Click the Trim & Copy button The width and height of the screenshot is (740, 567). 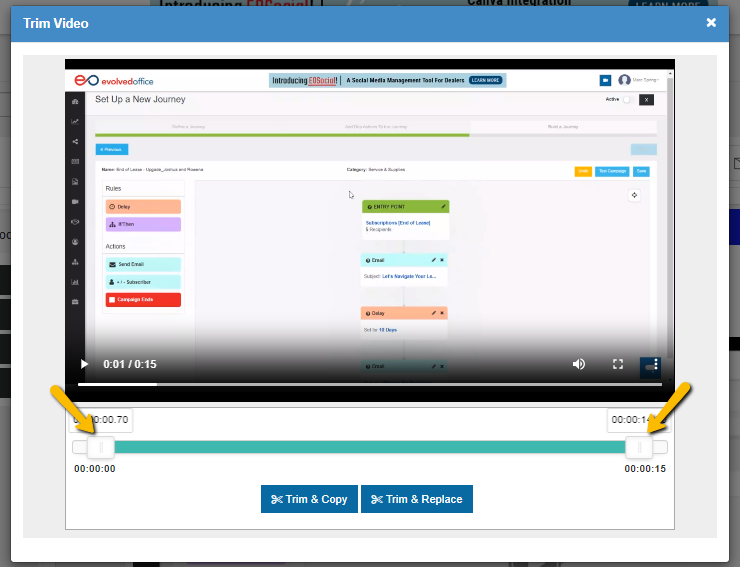click(309, 499)
